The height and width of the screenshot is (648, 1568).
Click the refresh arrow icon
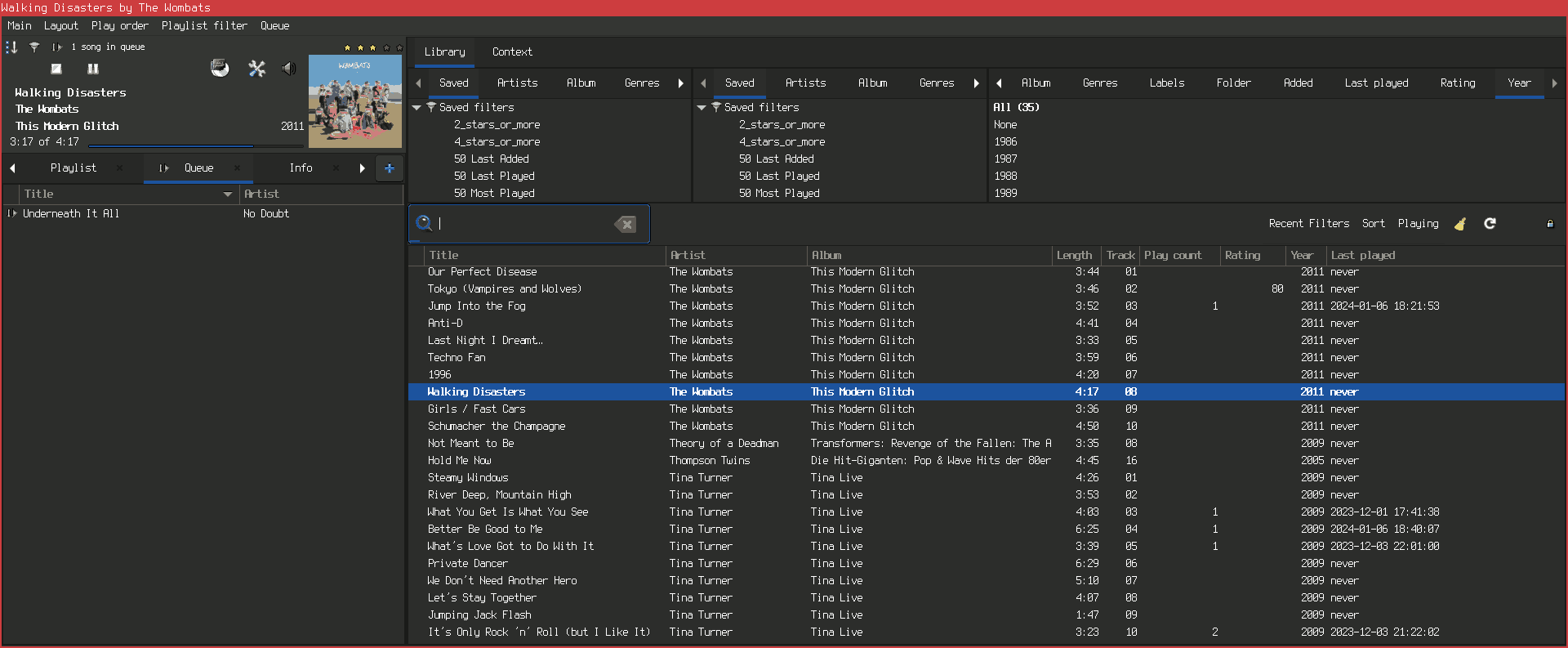pyautogui.click(x=1490, y=223)
